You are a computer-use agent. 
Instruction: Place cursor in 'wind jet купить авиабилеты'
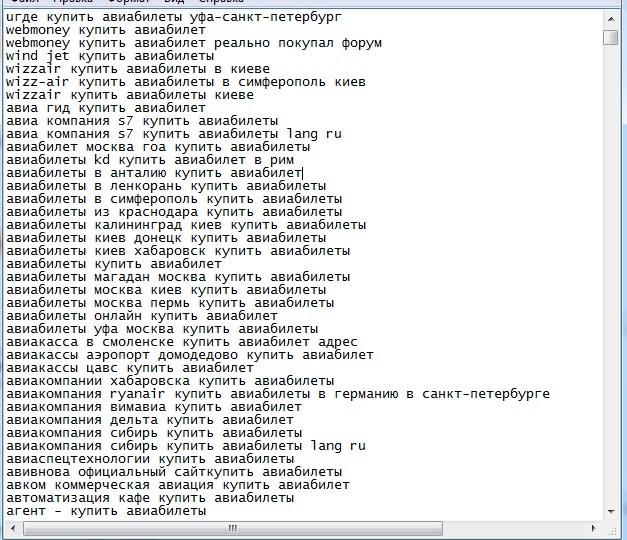(x=110, y=56)
